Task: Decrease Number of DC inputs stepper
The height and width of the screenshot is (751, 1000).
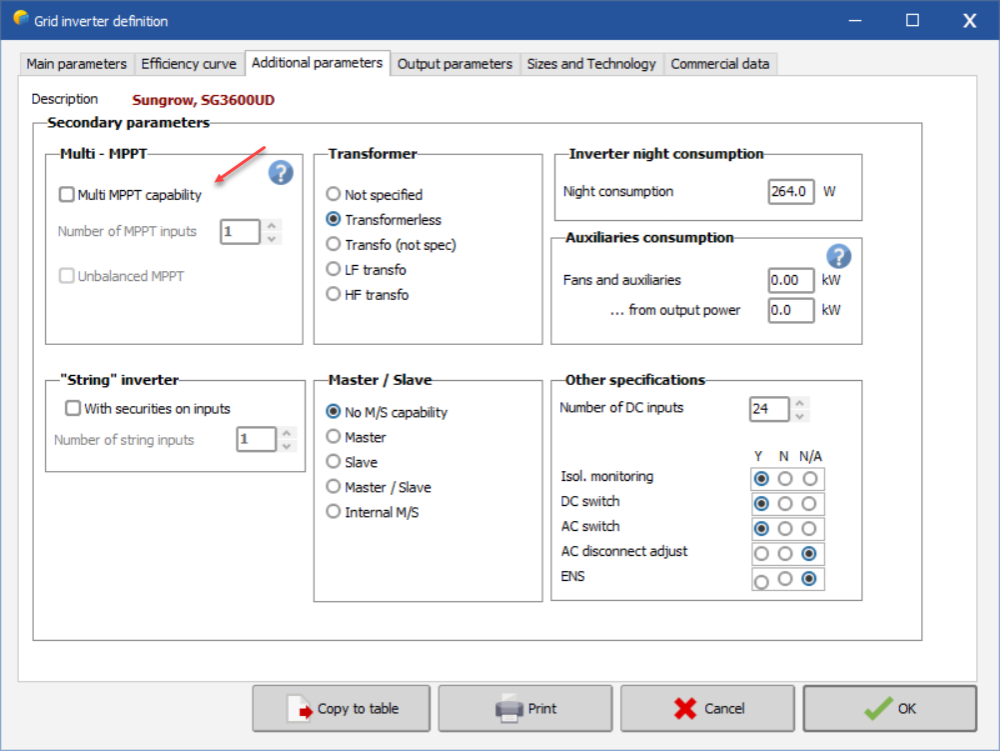Action: click(800, 414)
